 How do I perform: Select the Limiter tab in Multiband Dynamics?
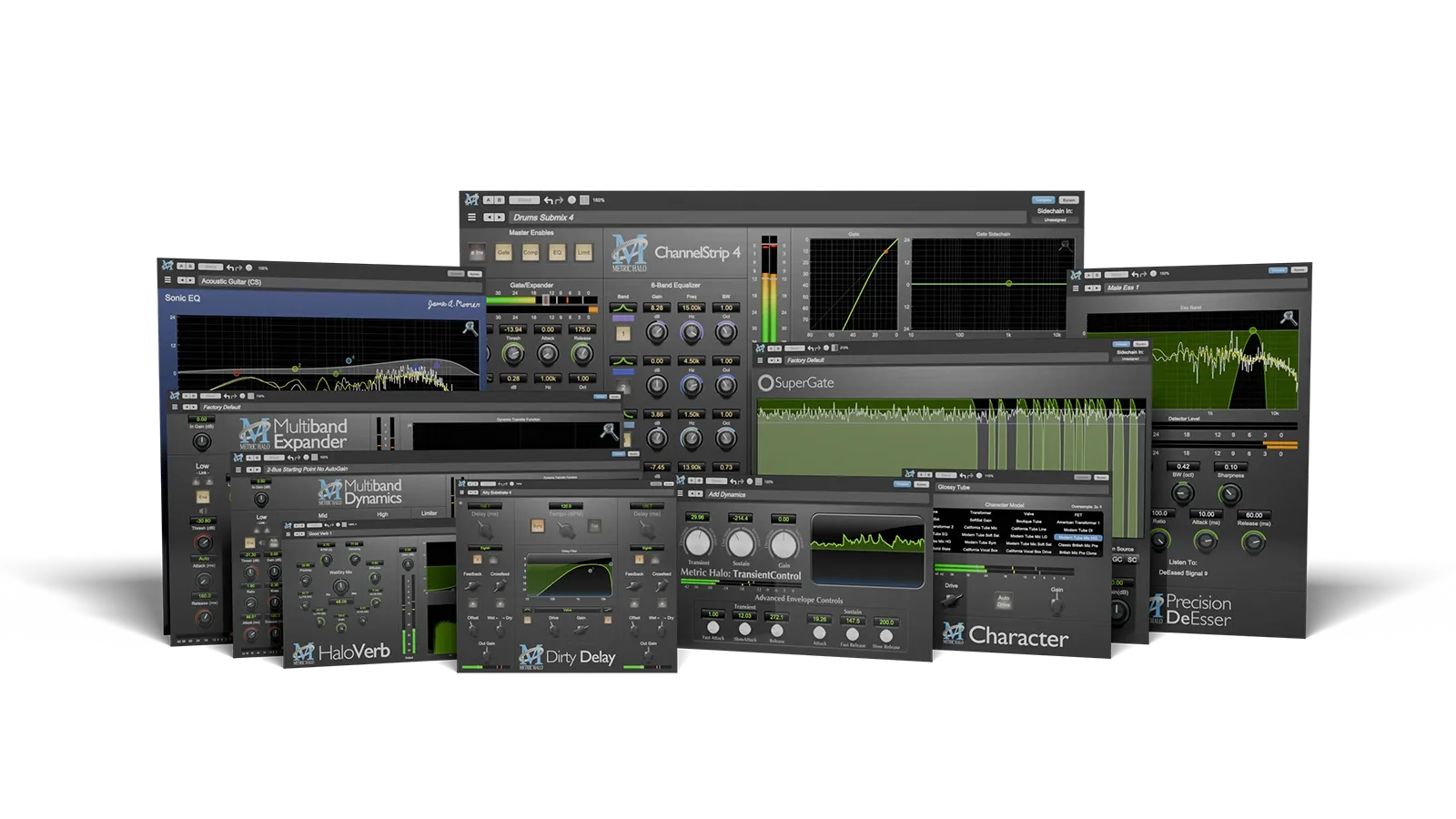(x=429, y=513)
